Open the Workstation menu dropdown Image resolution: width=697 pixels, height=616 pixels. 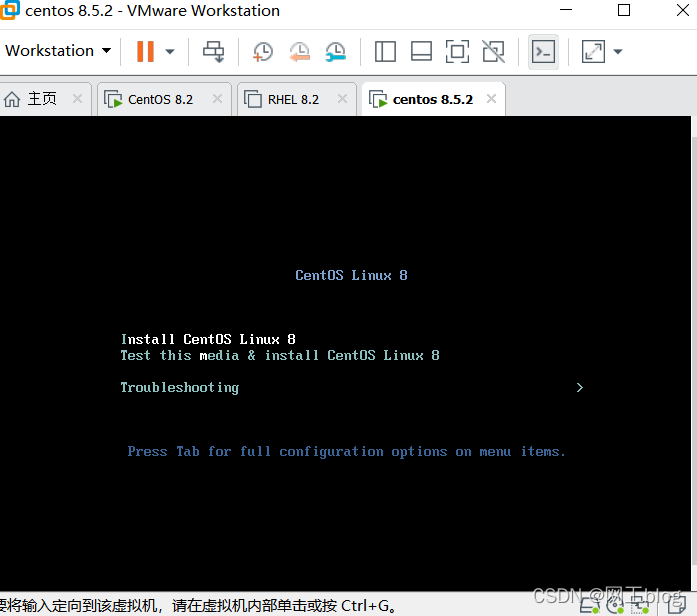[58, 51]
